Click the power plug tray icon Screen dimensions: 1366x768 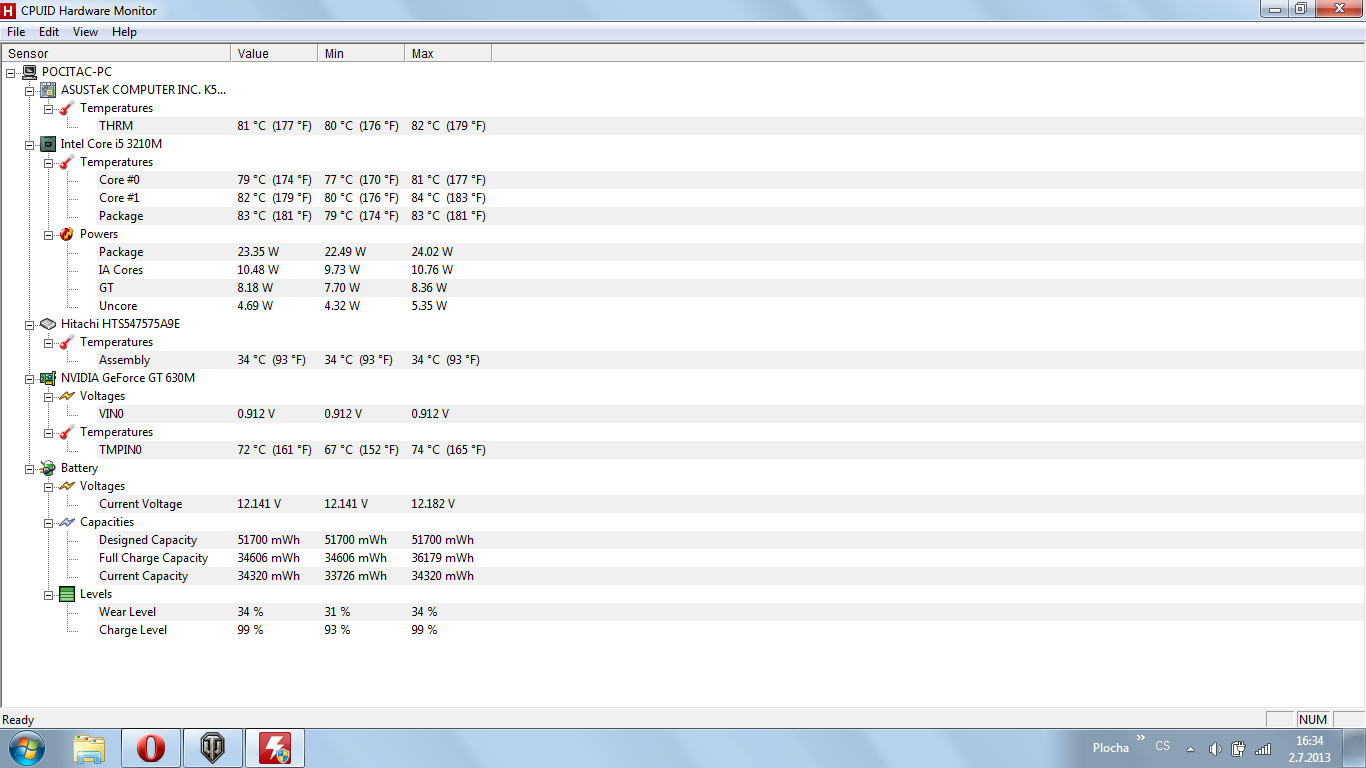pos(1239,749)
